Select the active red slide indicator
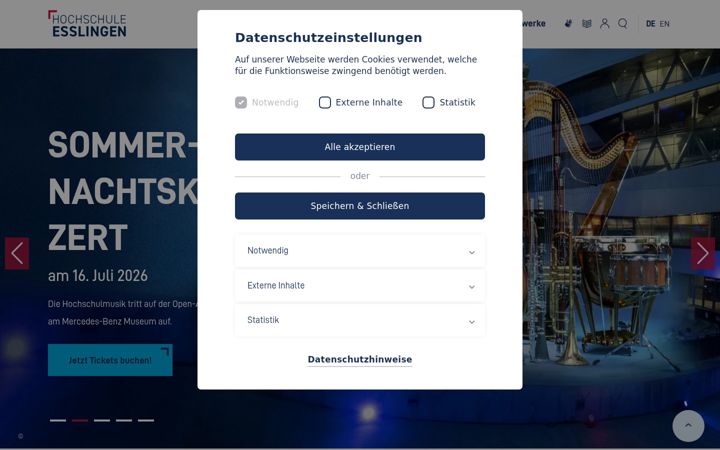 point(80,420)
